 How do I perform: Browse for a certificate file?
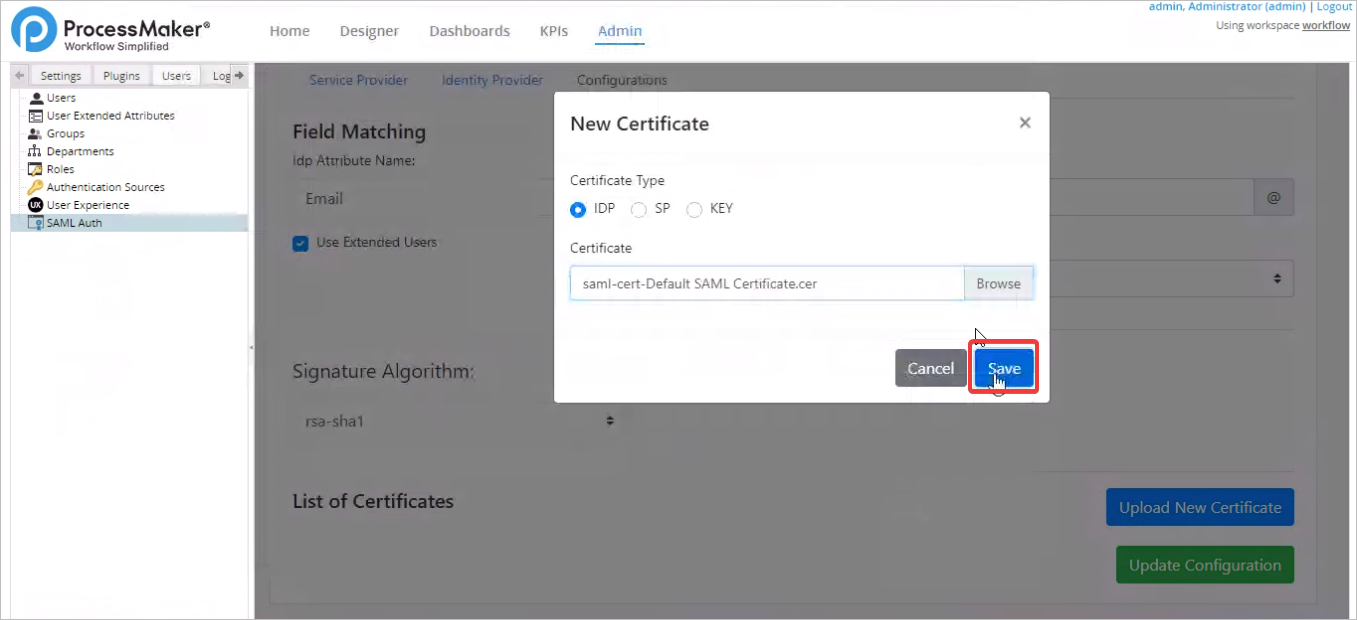(998, 283)
